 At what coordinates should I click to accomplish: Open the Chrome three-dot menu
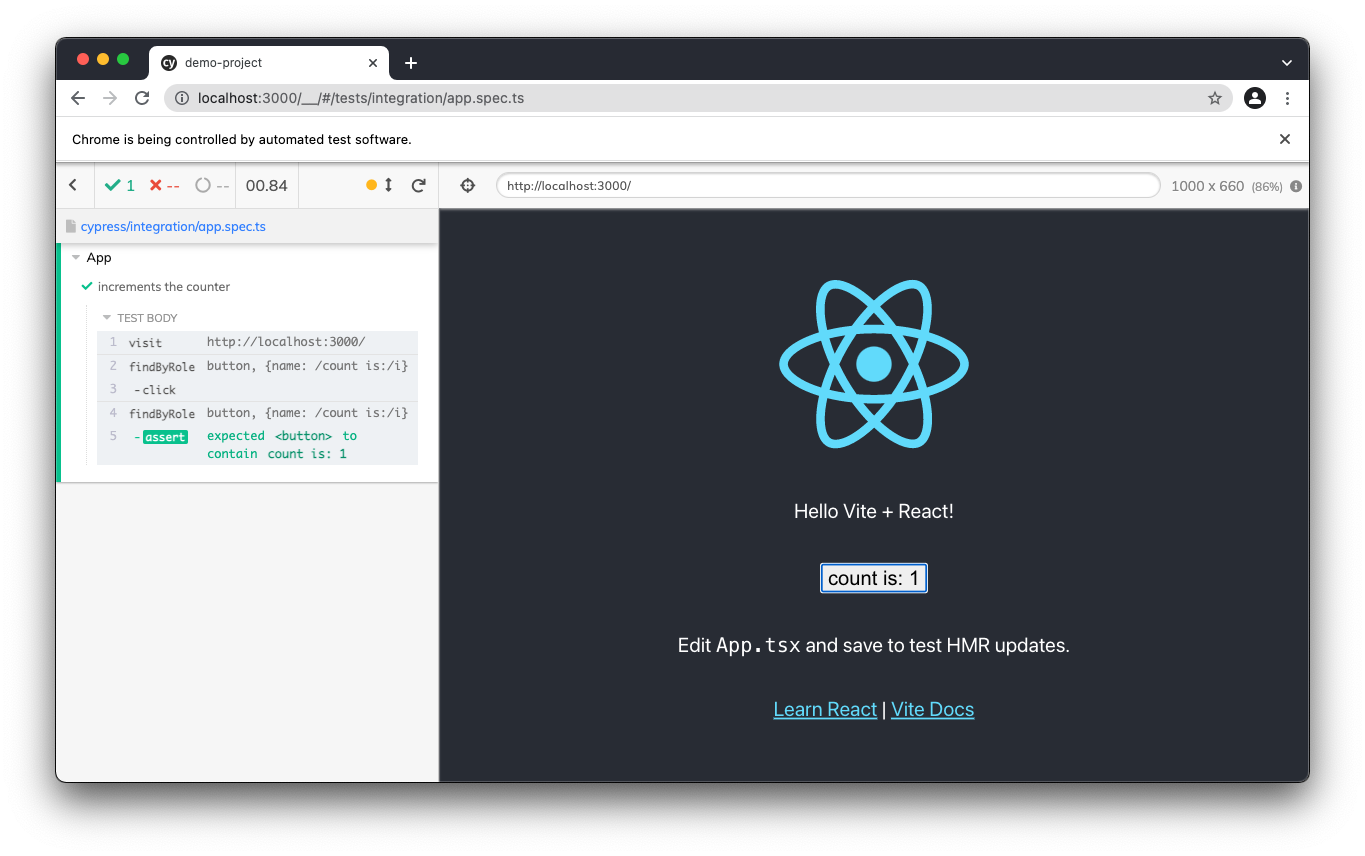(x=1288, y=98)
